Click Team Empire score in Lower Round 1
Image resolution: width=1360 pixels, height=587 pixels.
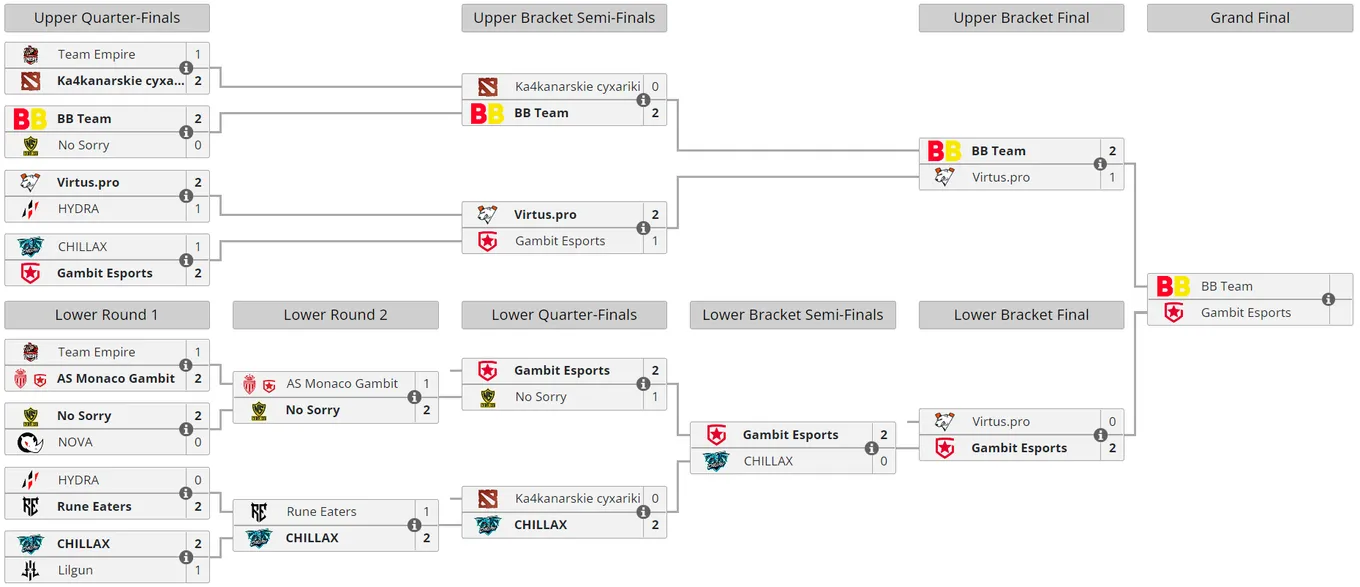tap(198, 352)
